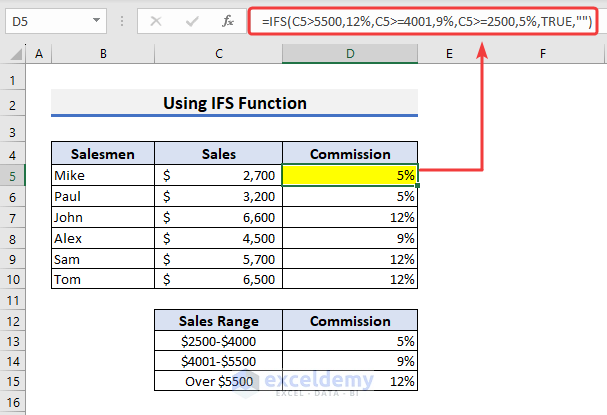Select Tom's 12% commission cell
Image resolution: width=607 pixels, height=415 pixels.
click(350, 280)
